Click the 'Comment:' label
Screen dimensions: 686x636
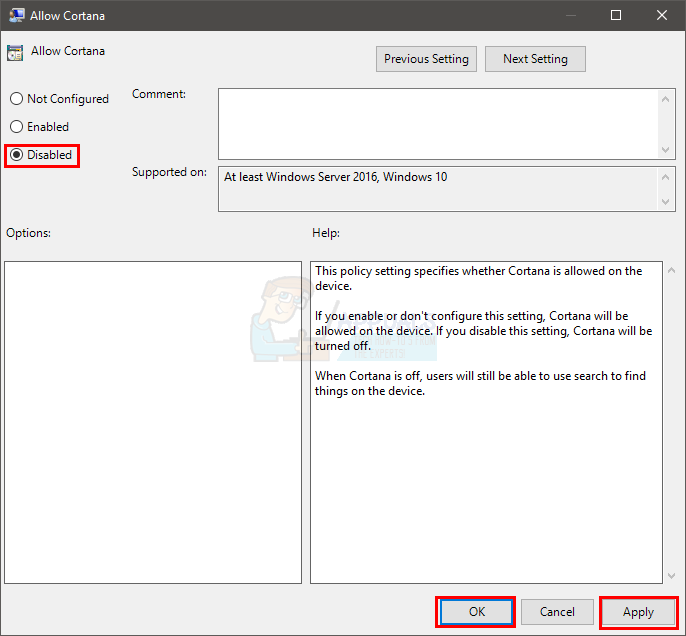159,94
